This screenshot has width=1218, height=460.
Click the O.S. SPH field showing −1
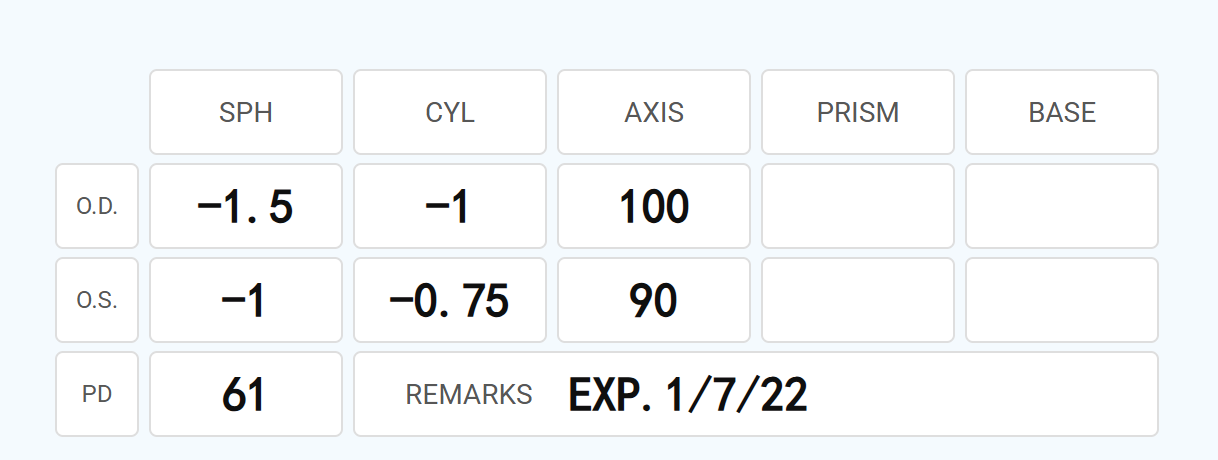(246, 300)
